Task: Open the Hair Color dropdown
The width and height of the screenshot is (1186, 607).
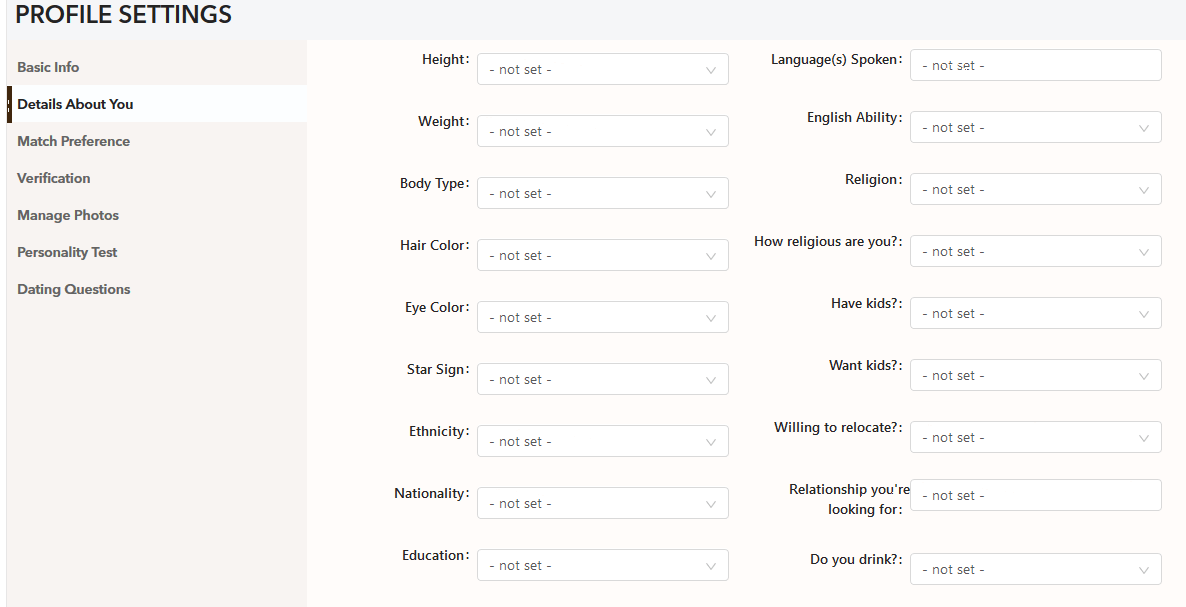Action: click(602, 255)
